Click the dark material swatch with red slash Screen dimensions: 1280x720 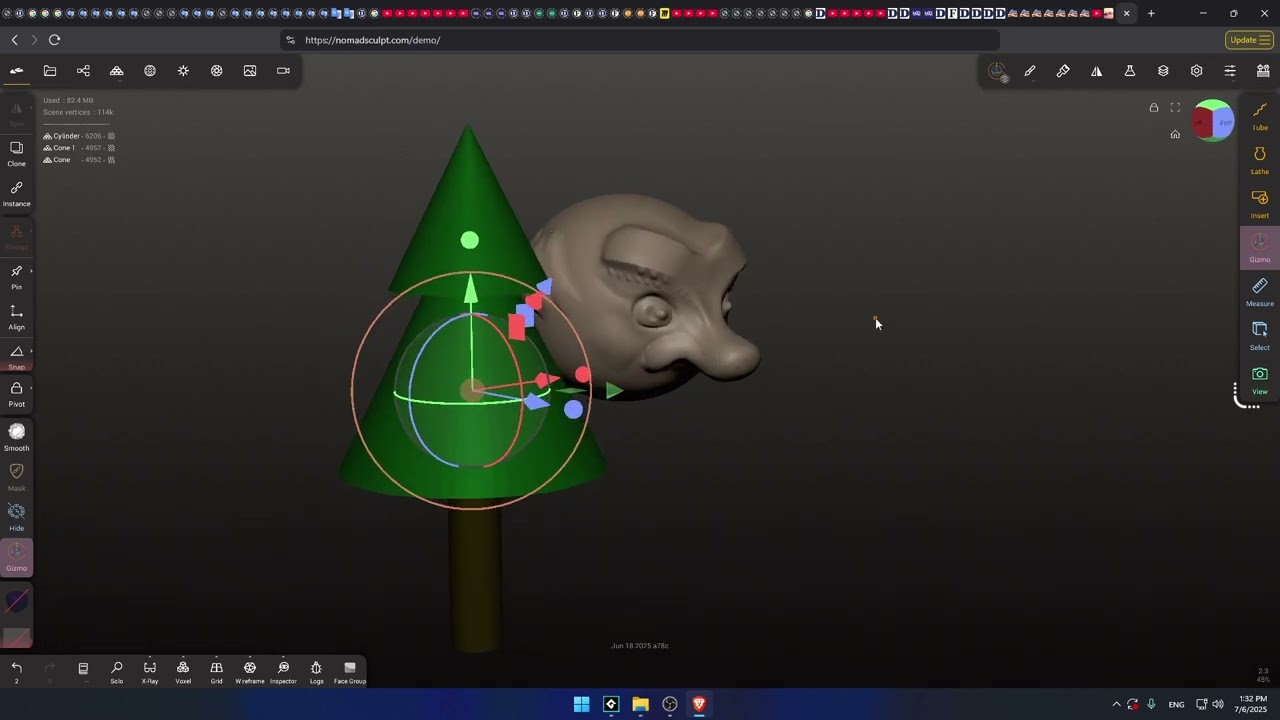17,601
